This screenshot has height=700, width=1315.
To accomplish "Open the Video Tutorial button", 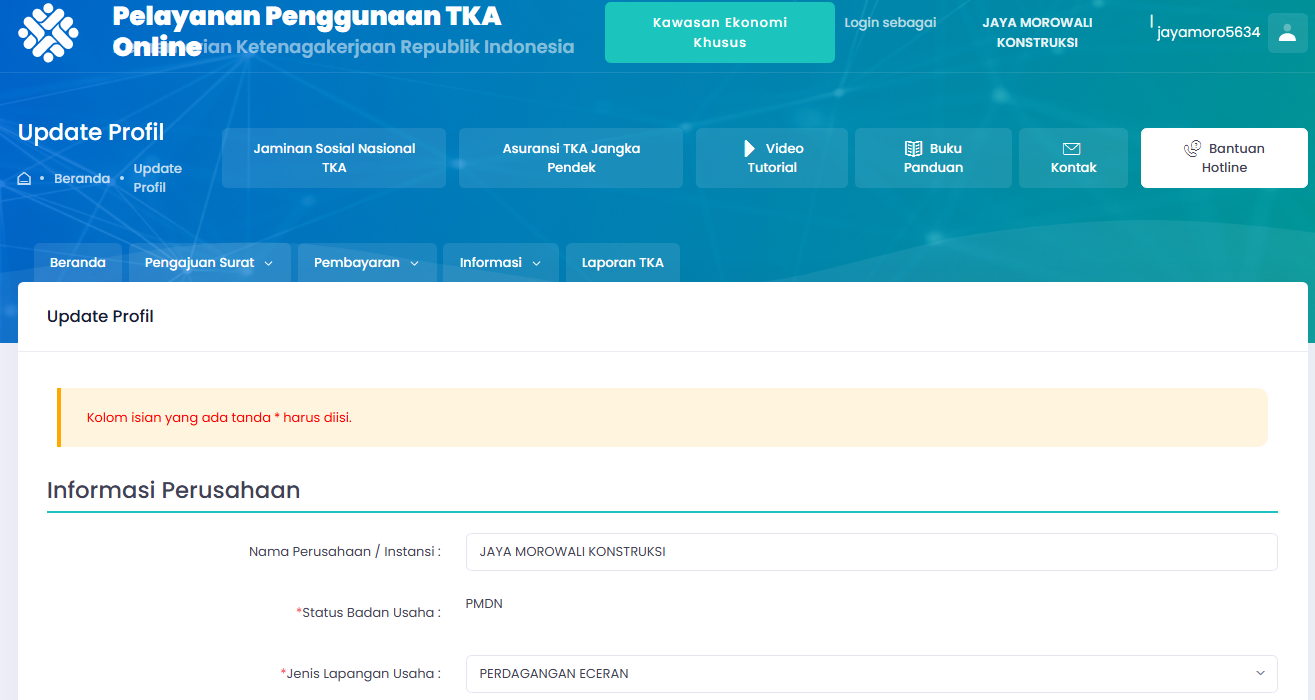I will tap(772, 158).
